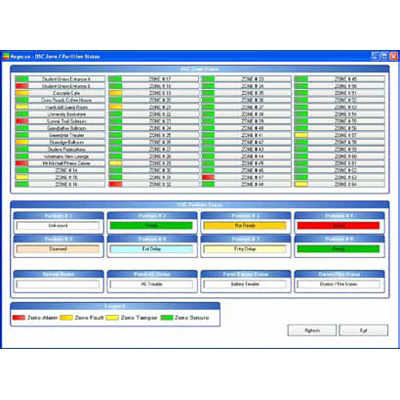Maximize the Zone / Partition Status window
400x400 pixels.
click(x=384, y=56)
